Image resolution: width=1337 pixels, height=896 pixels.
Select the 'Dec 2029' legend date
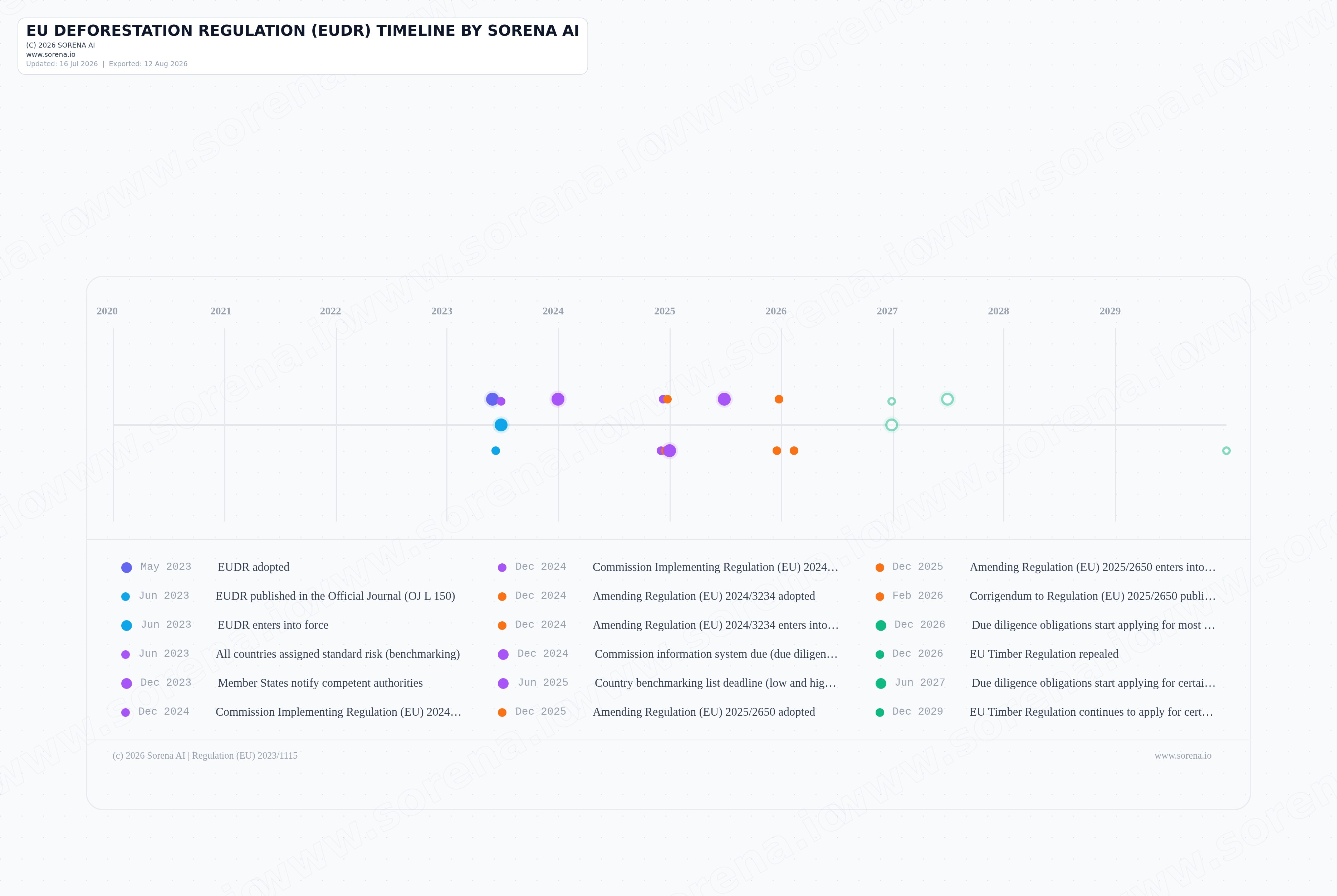point(917,711)
